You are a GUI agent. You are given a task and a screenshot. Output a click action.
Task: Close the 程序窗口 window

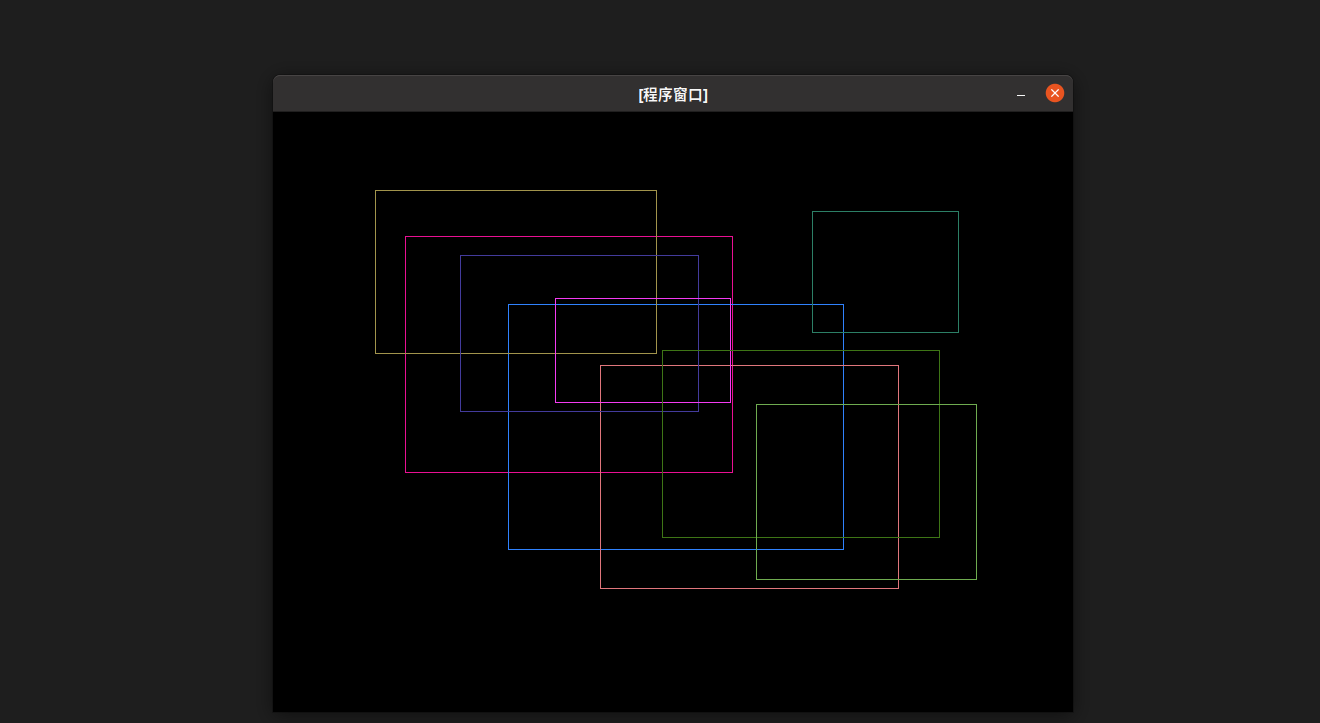1054,93
